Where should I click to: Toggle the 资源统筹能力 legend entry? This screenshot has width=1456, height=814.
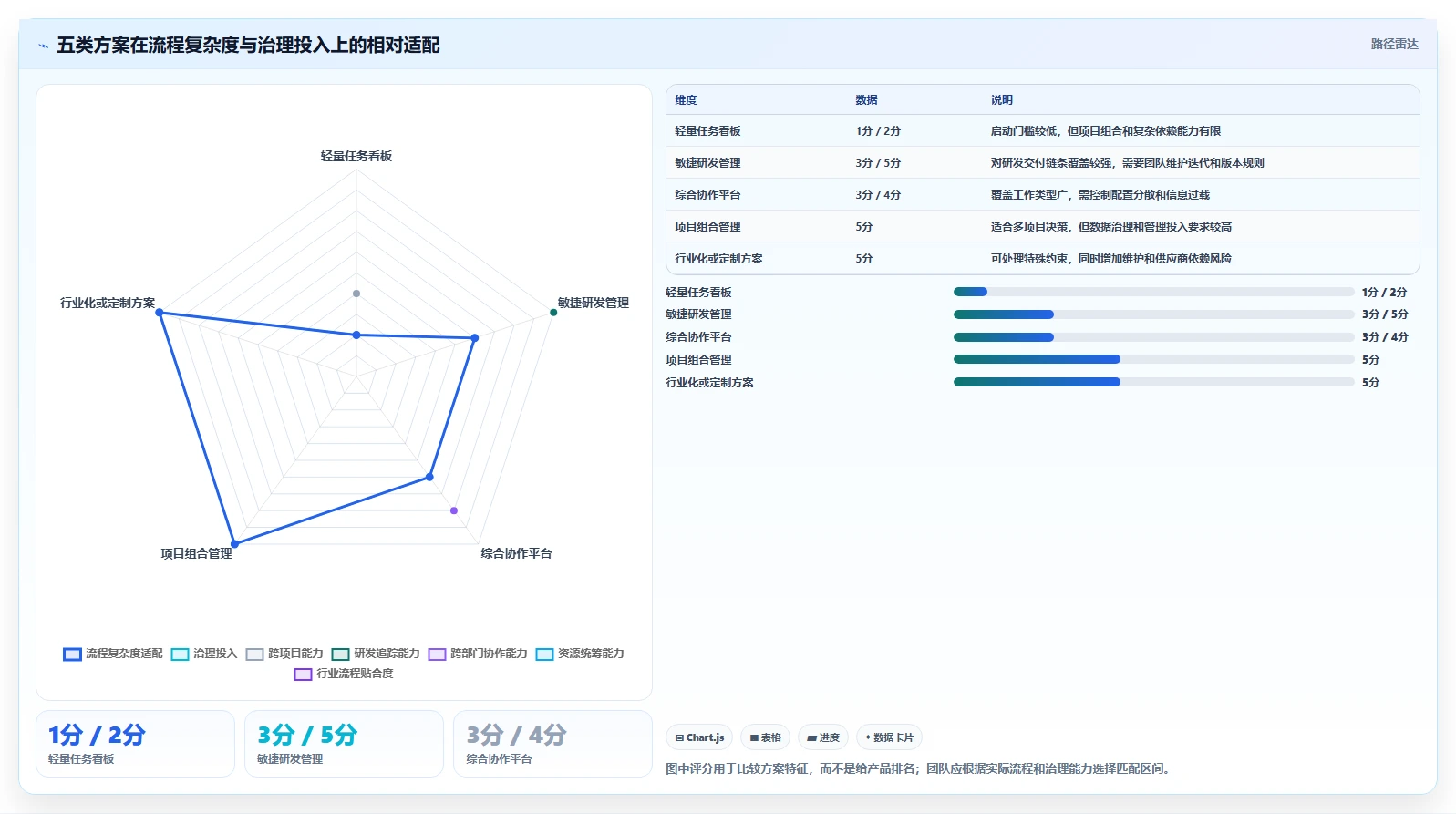(580, 654)
